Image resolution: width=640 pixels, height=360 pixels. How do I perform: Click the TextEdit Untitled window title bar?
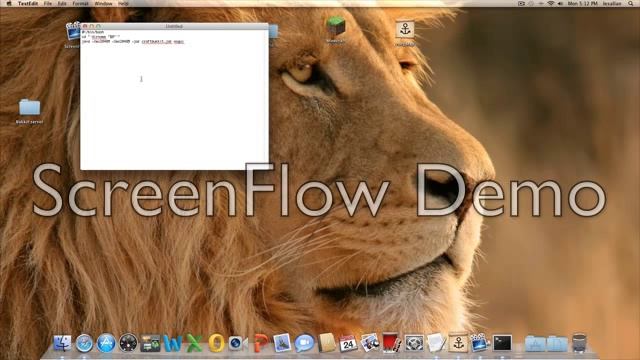(x=174, y=26)
